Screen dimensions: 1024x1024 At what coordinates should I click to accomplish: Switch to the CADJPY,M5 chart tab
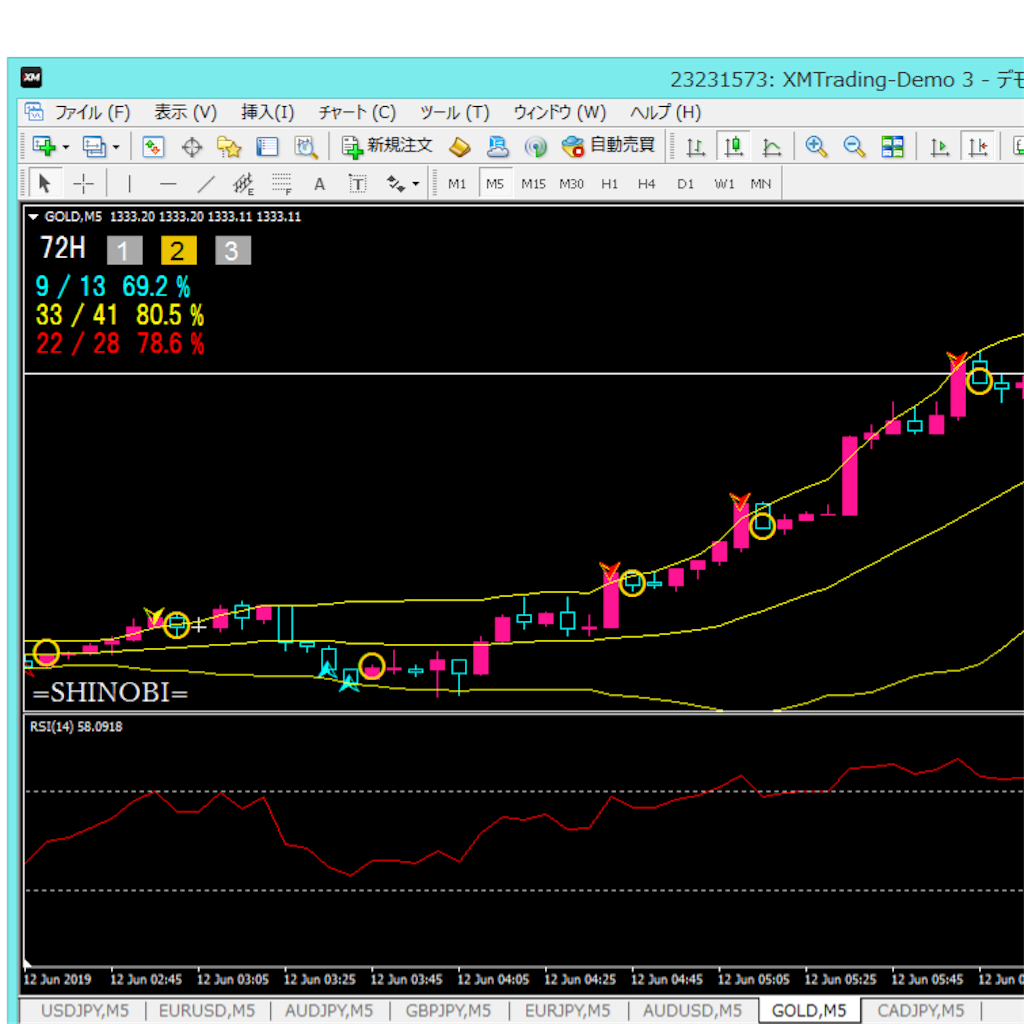[x=921, y=1010]
